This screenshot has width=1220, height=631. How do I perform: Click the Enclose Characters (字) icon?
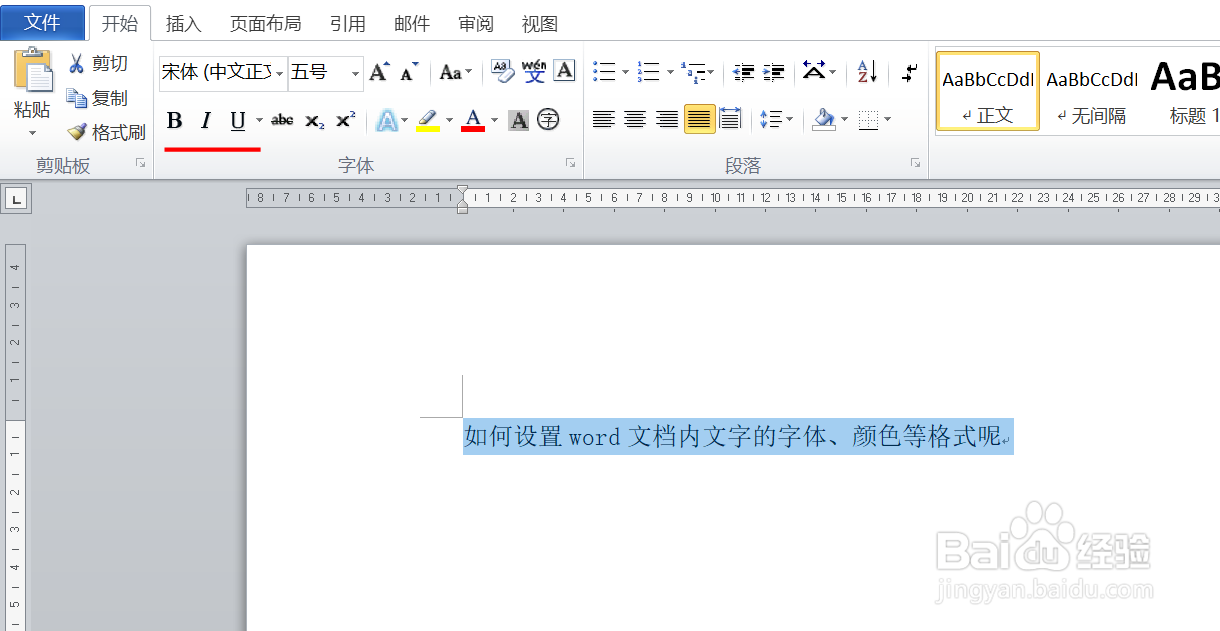[548, 120]
